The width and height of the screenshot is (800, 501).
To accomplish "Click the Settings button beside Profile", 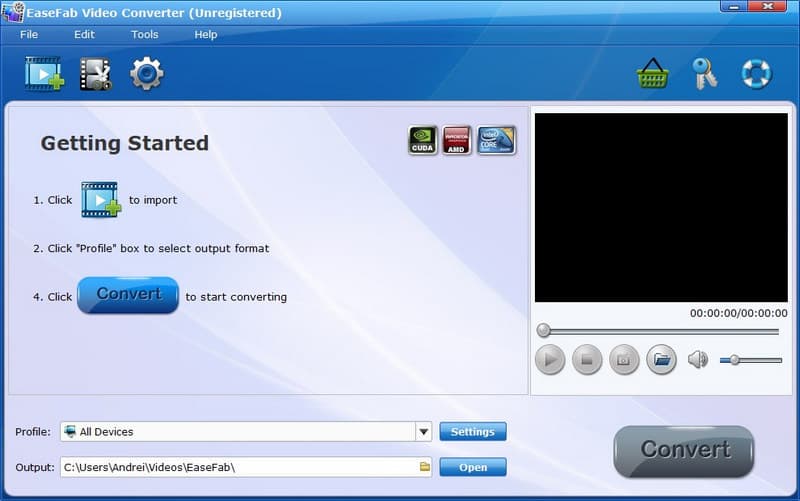I will click(472, 432).
